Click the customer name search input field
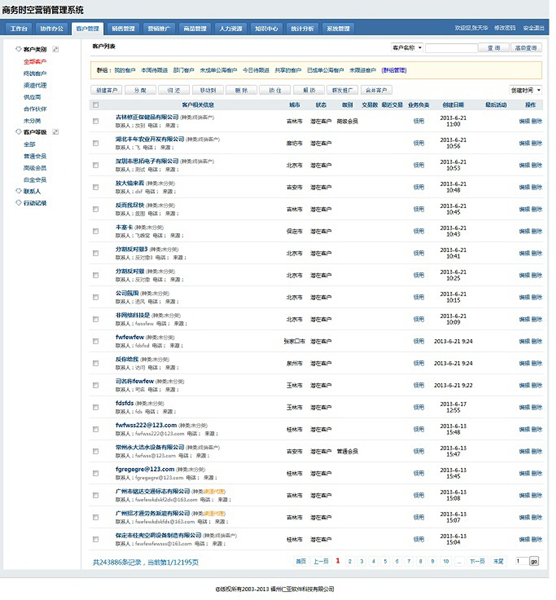Image resolution: width=556 pixels, height=600 pixels. 451,47
